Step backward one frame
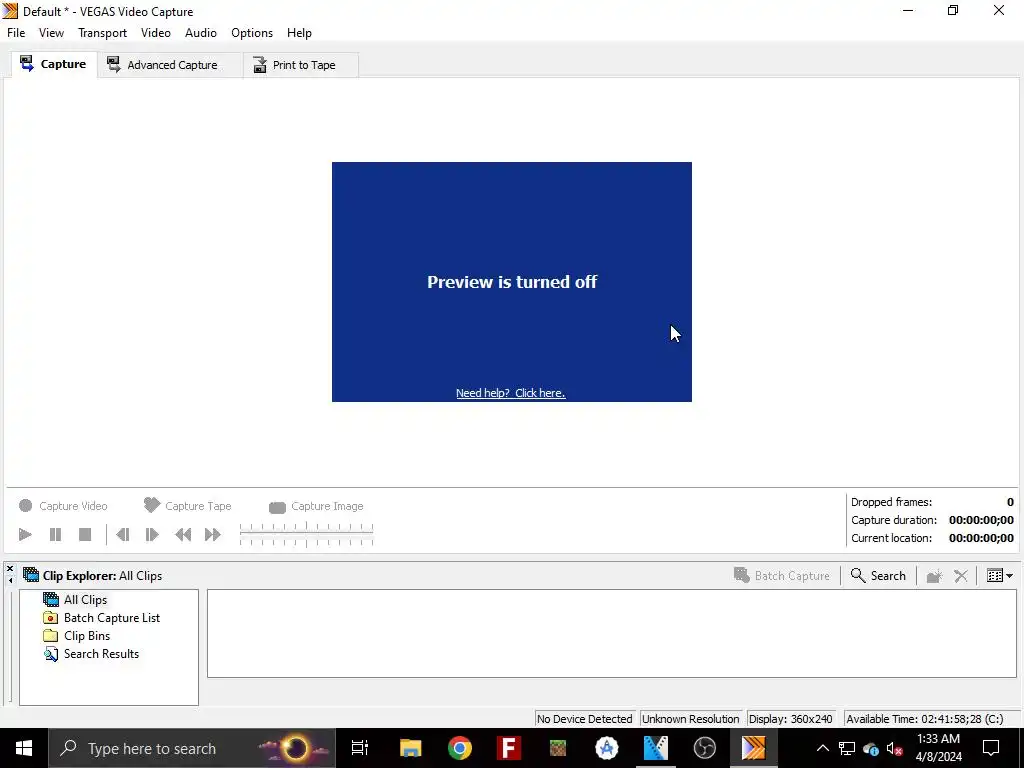The height and width of the screenshot is (768, 1024). click(122, 534)
